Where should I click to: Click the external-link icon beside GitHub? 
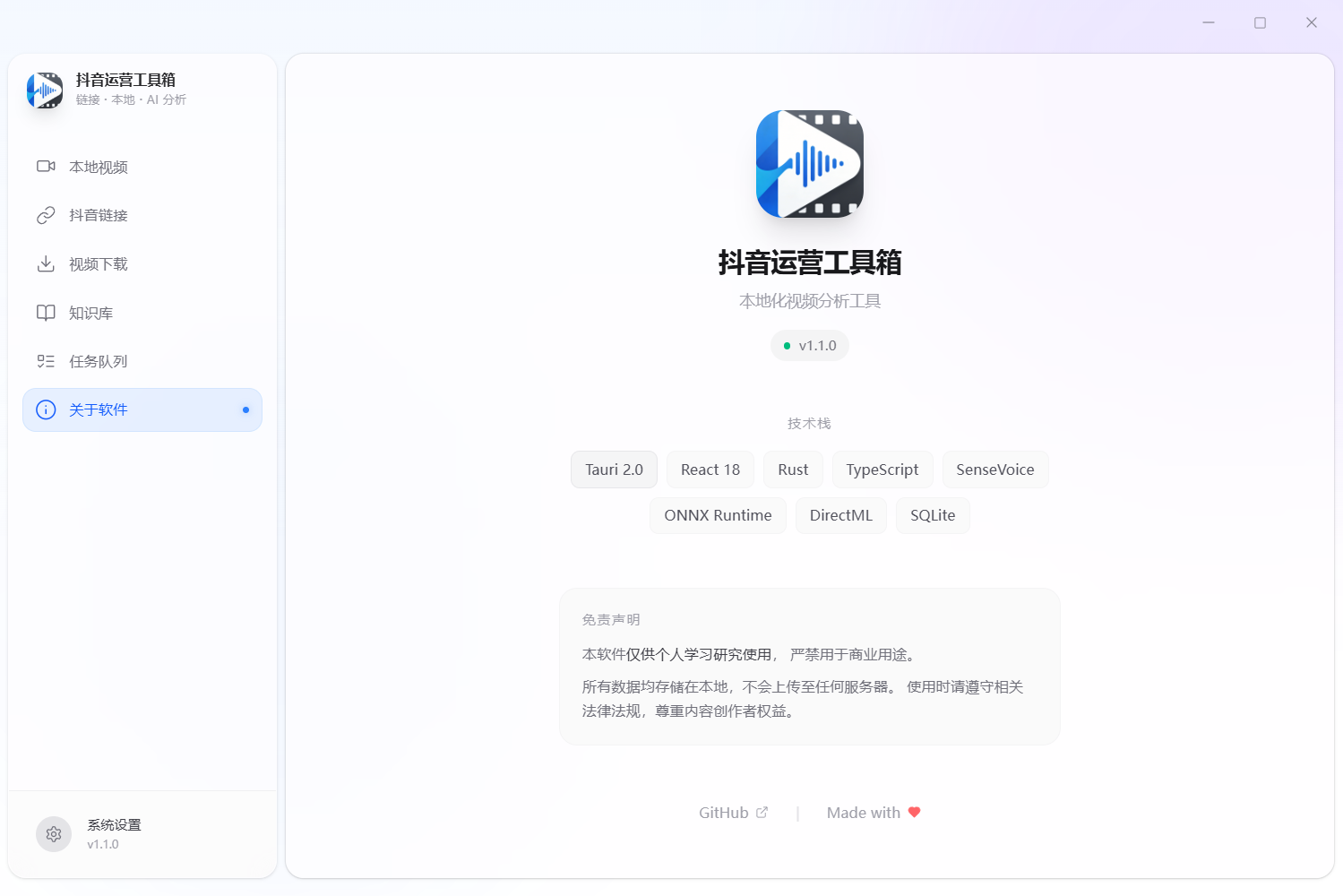pos(762,812)
